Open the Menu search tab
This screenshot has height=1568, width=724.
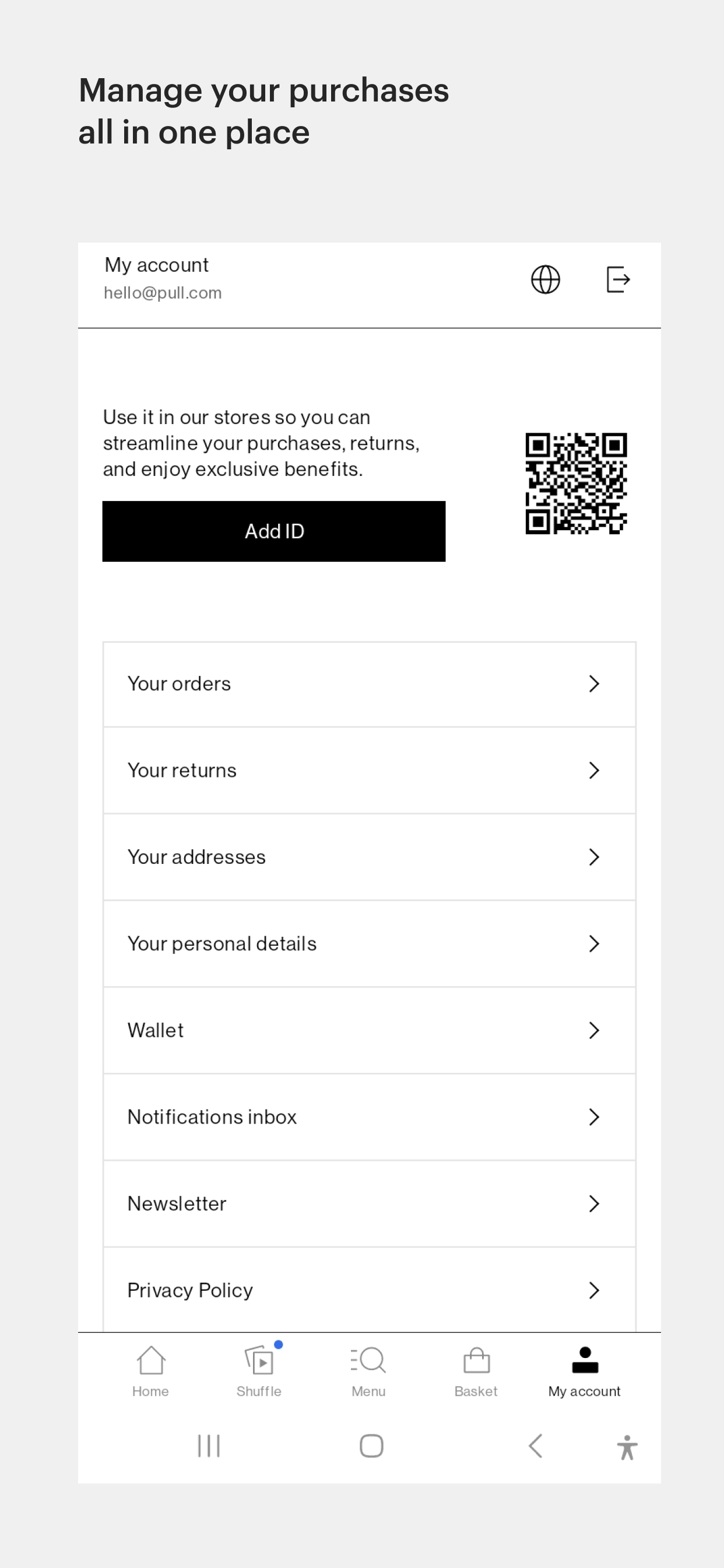point(368,1371)
